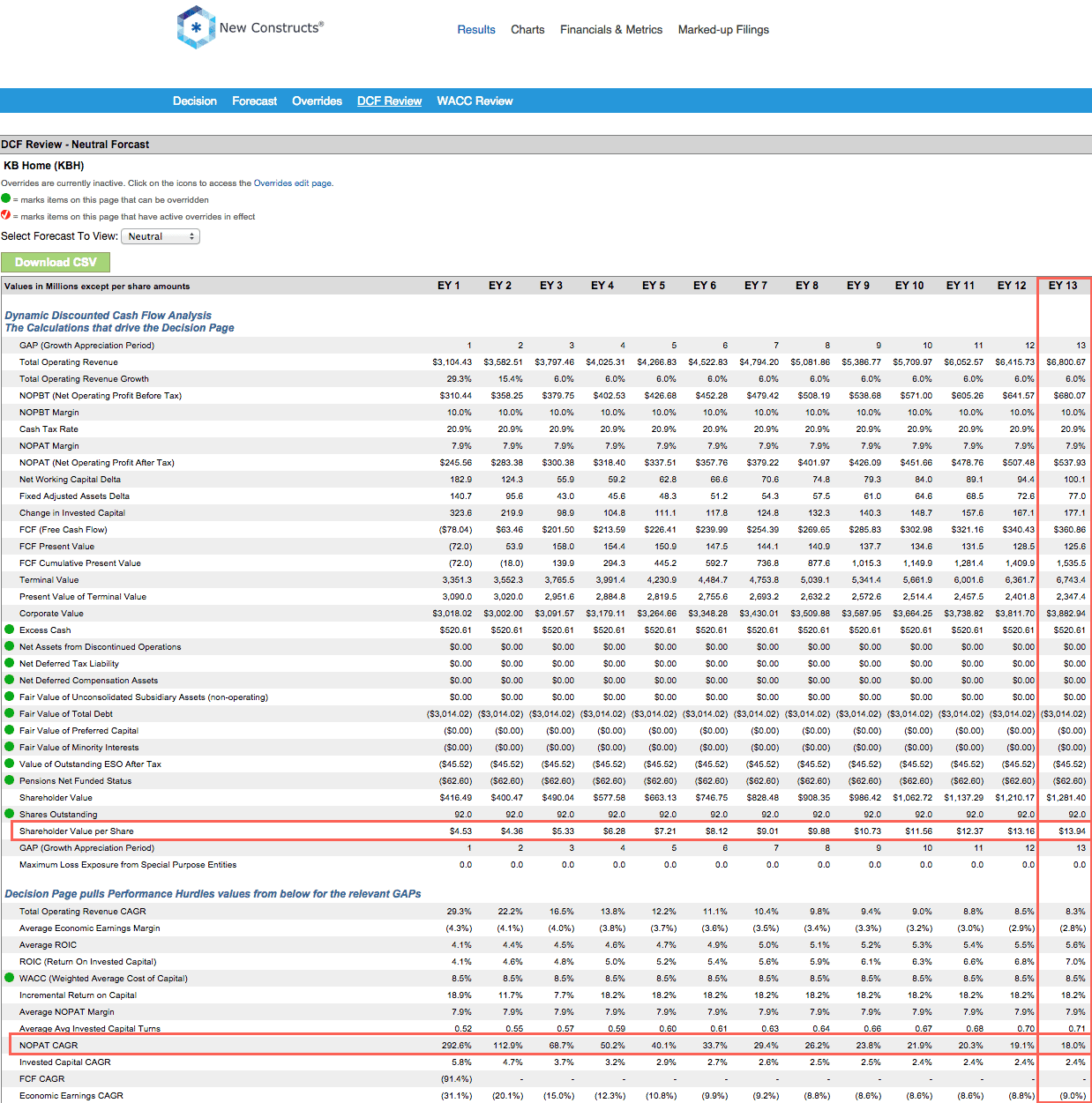Image resolution: width=1092 pixels, height=1103 pixels.
Task: Click the EY 1 column header
Action: coord(449,286)
